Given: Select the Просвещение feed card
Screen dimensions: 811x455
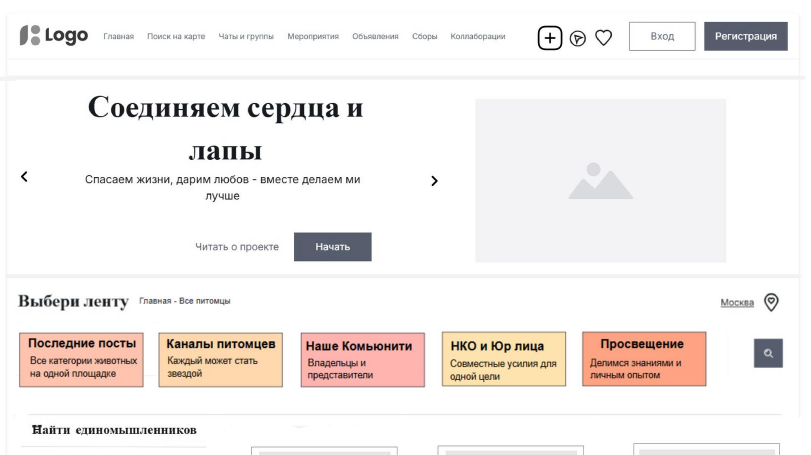Looking at the screenshot, I should 644,359.
